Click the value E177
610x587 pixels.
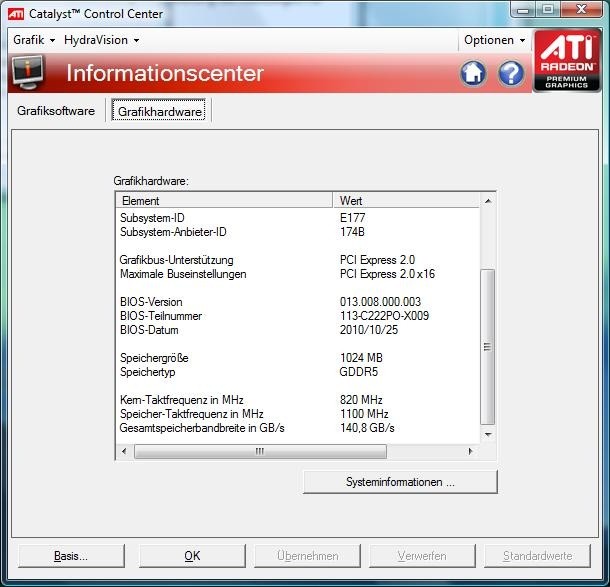(x=352, y=218)
